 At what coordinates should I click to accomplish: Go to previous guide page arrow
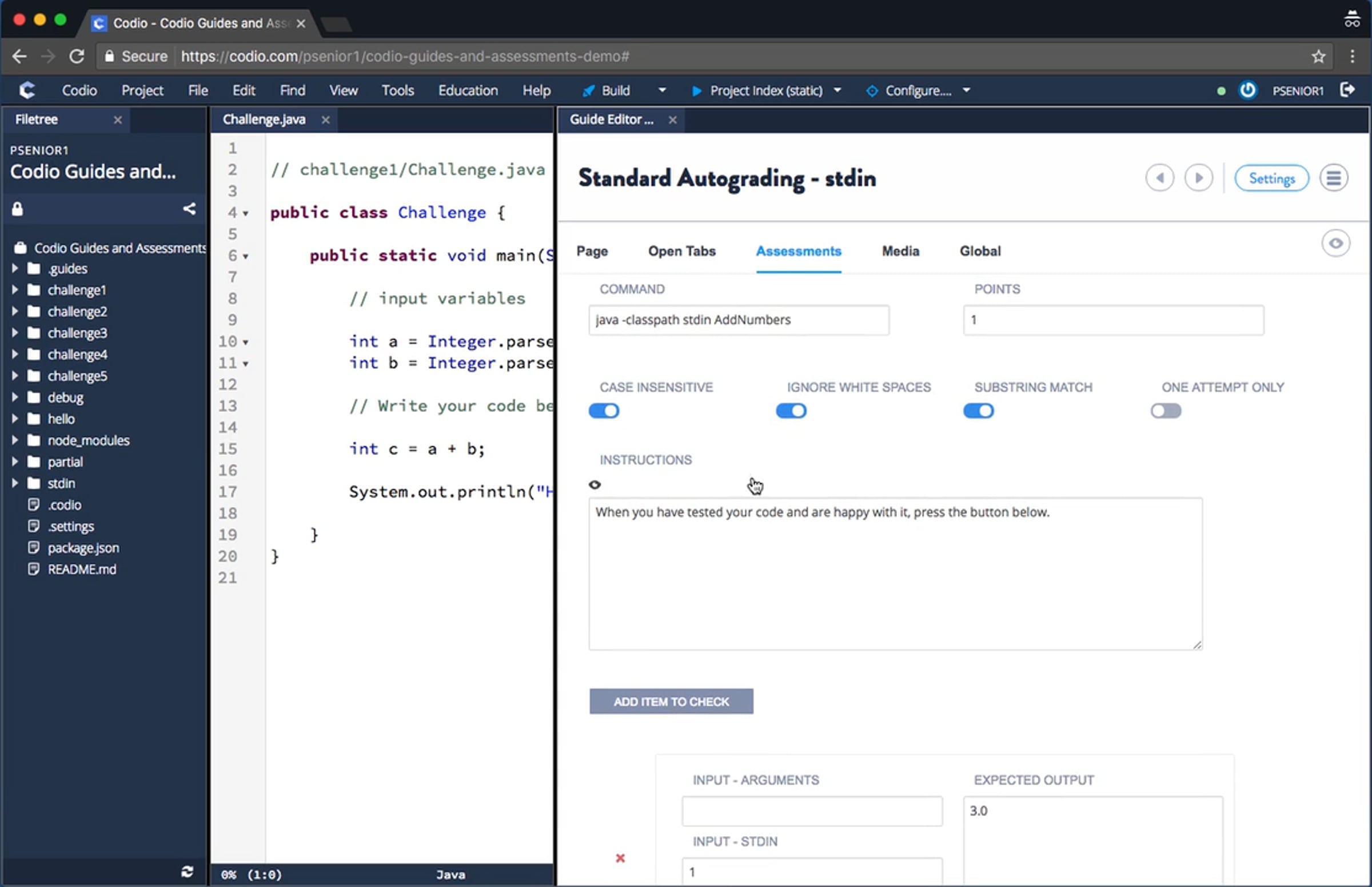tap(1159, 177)
